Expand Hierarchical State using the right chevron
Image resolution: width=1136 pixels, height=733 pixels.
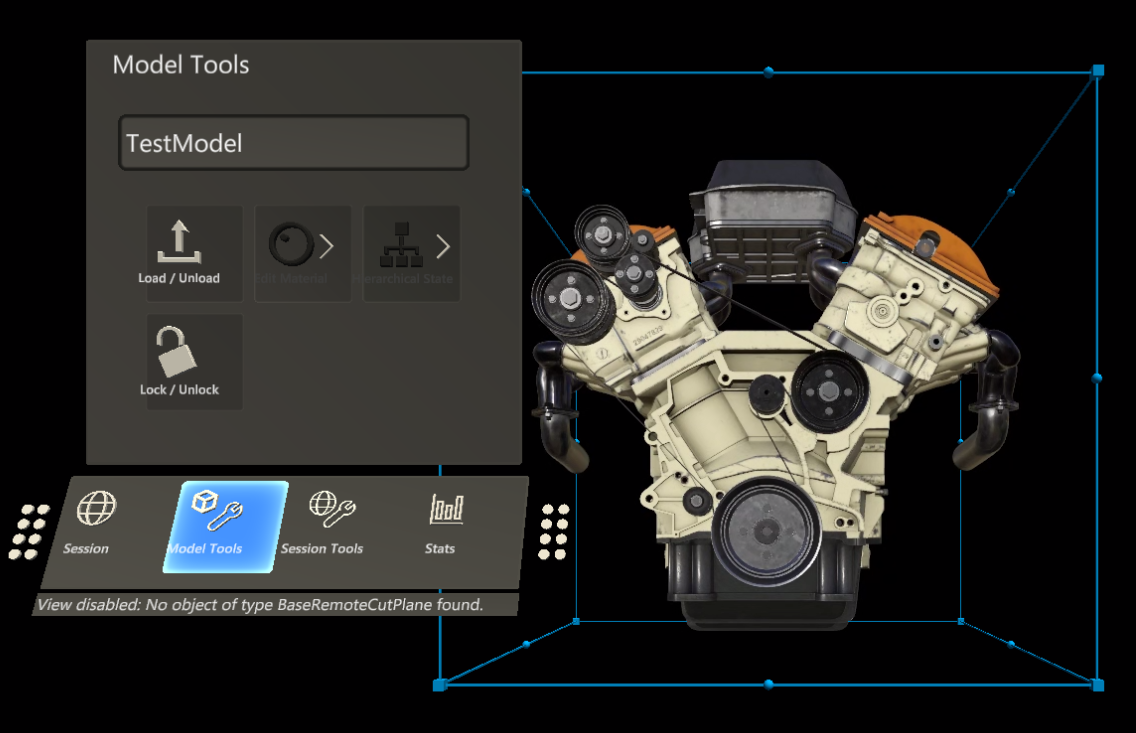coord(442,243)
